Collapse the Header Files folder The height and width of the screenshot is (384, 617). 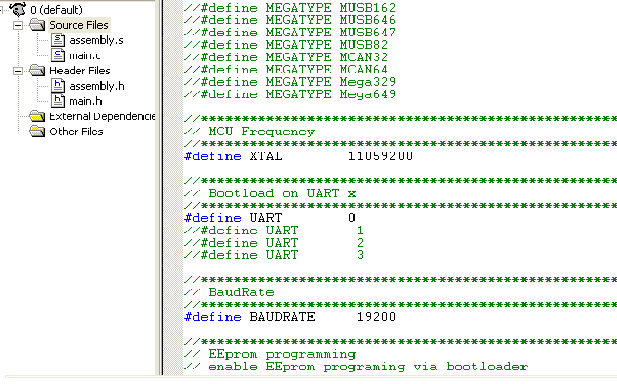coord(18,71)
